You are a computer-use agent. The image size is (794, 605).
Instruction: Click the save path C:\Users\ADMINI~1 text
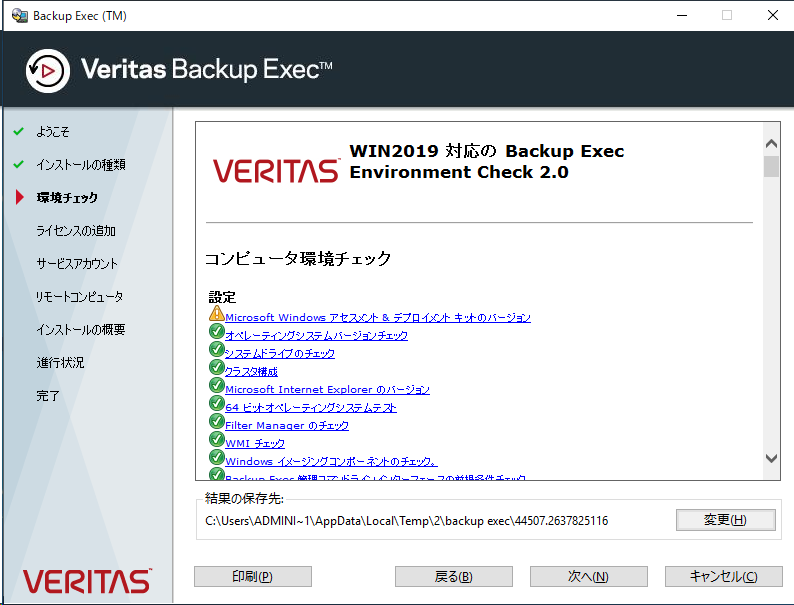tap(407, 521)
